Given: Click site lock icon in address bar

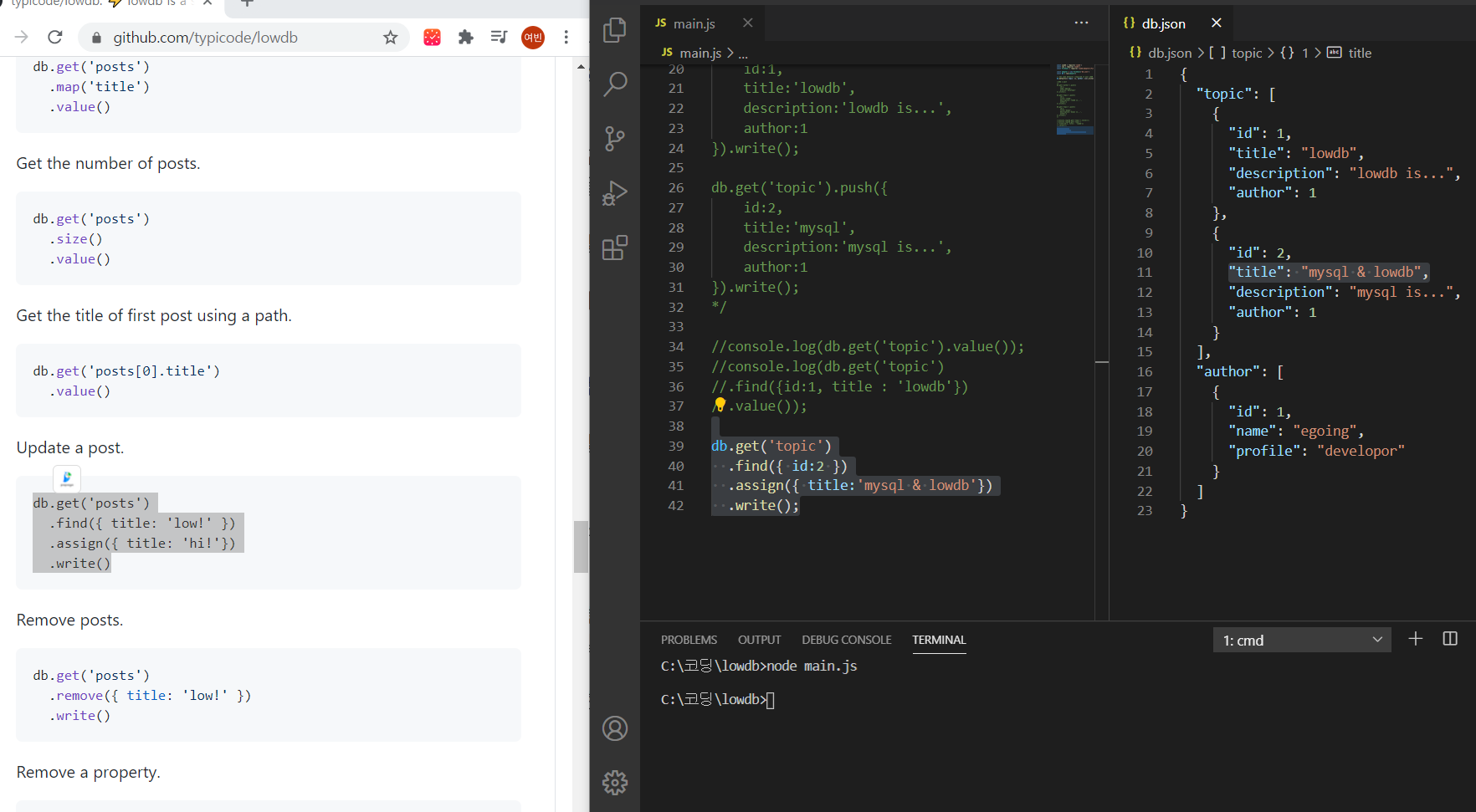Looking at the screenshot, I should [x=96, y=38].
